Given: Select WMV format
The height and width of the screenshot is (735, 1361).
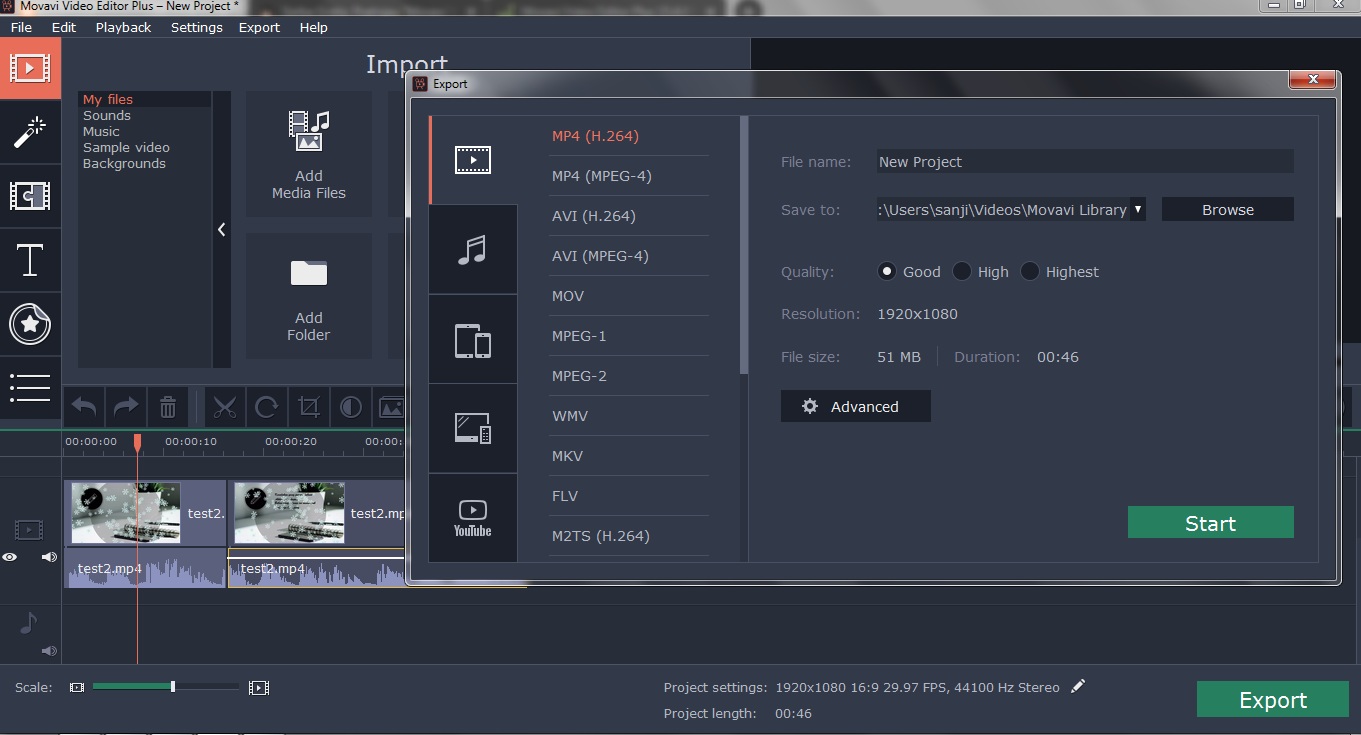Looking at the screenshot, I should [x=570, y=416].
